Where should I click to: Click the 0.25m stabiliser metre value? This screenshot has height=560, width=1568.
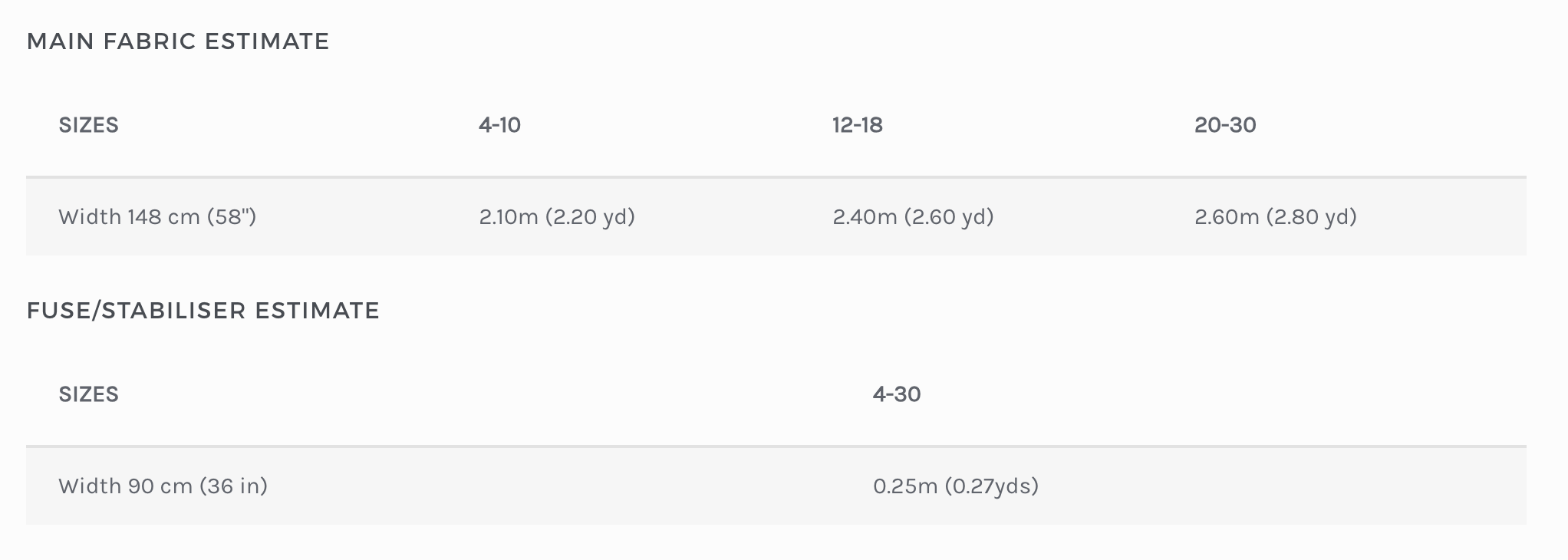905,486
